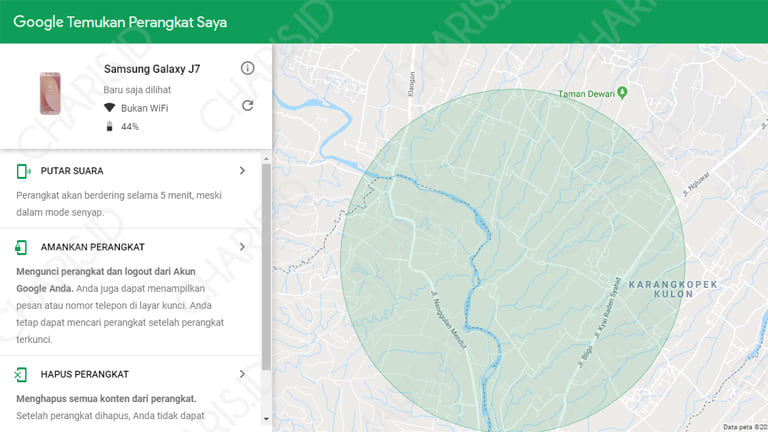Click the 'Taman Dewari' place label

coord(586,94)
